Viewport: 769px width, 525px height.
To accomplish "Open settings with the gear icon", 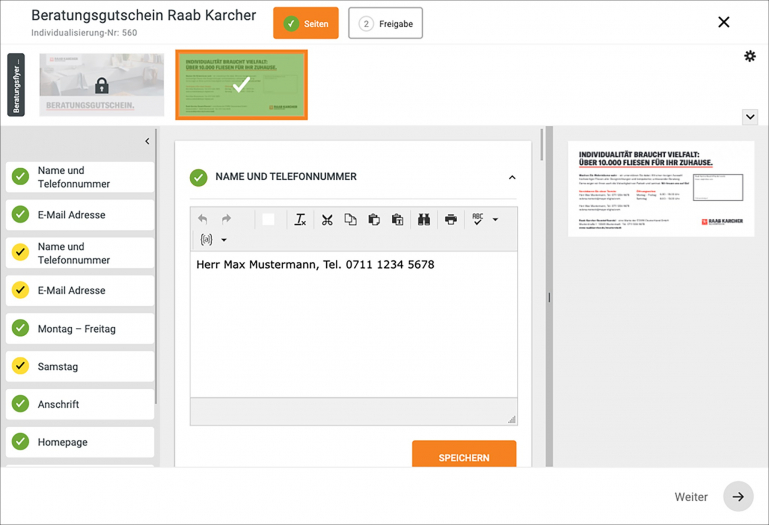I will coord(750,56).
